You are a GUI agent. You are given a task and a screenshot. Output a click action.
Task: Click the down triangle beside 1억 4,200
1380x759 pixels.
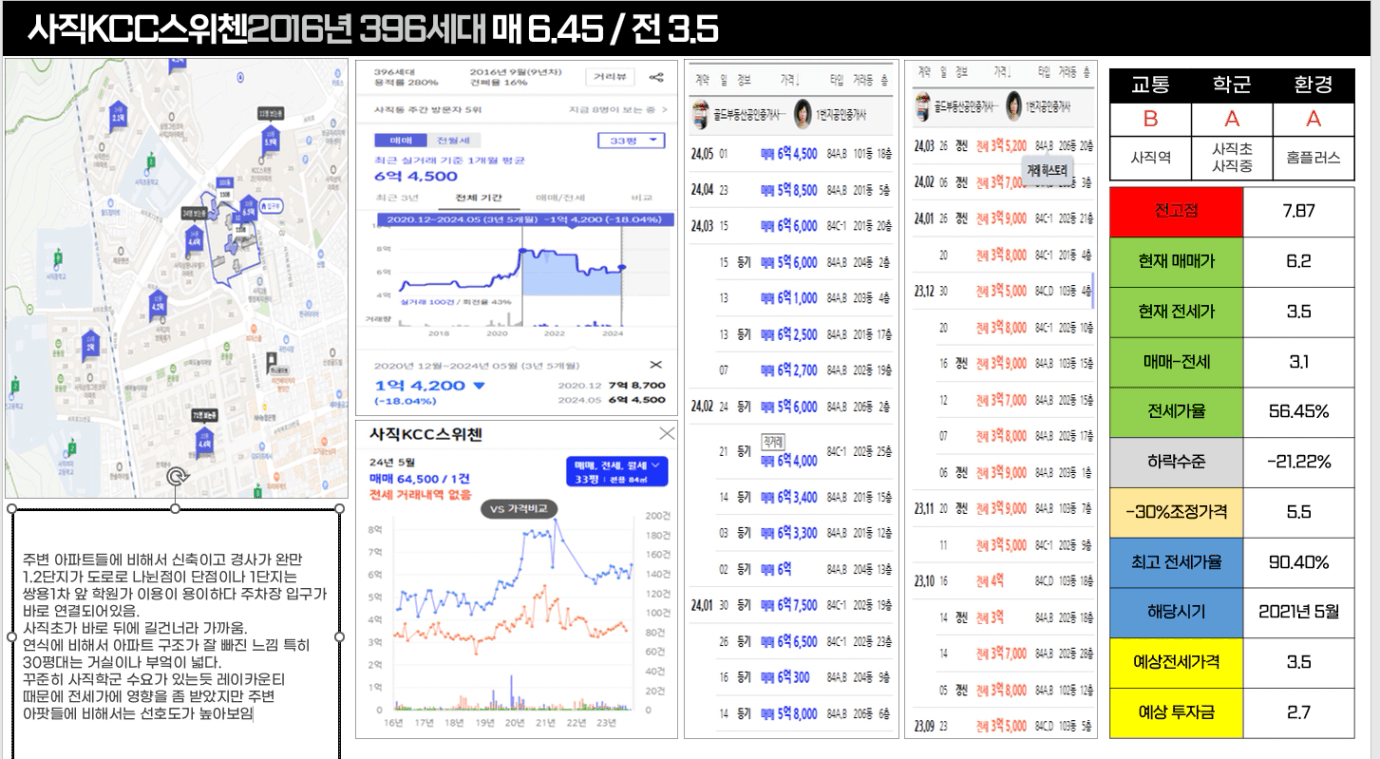(x=478, y=386)
